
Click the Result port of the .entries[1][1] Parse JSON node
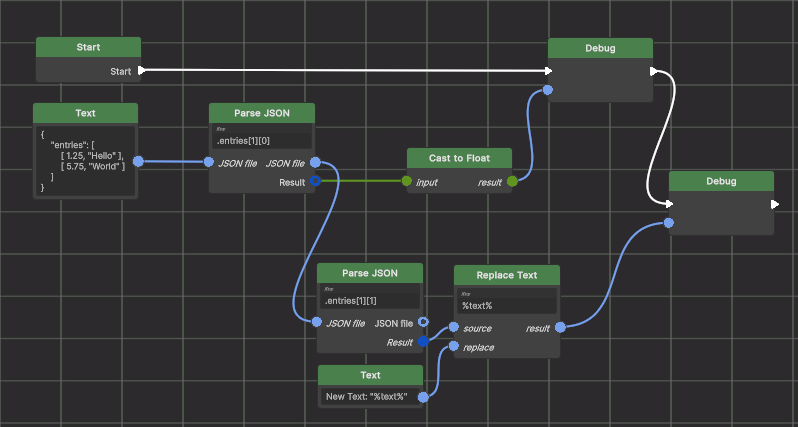[423, 342]
